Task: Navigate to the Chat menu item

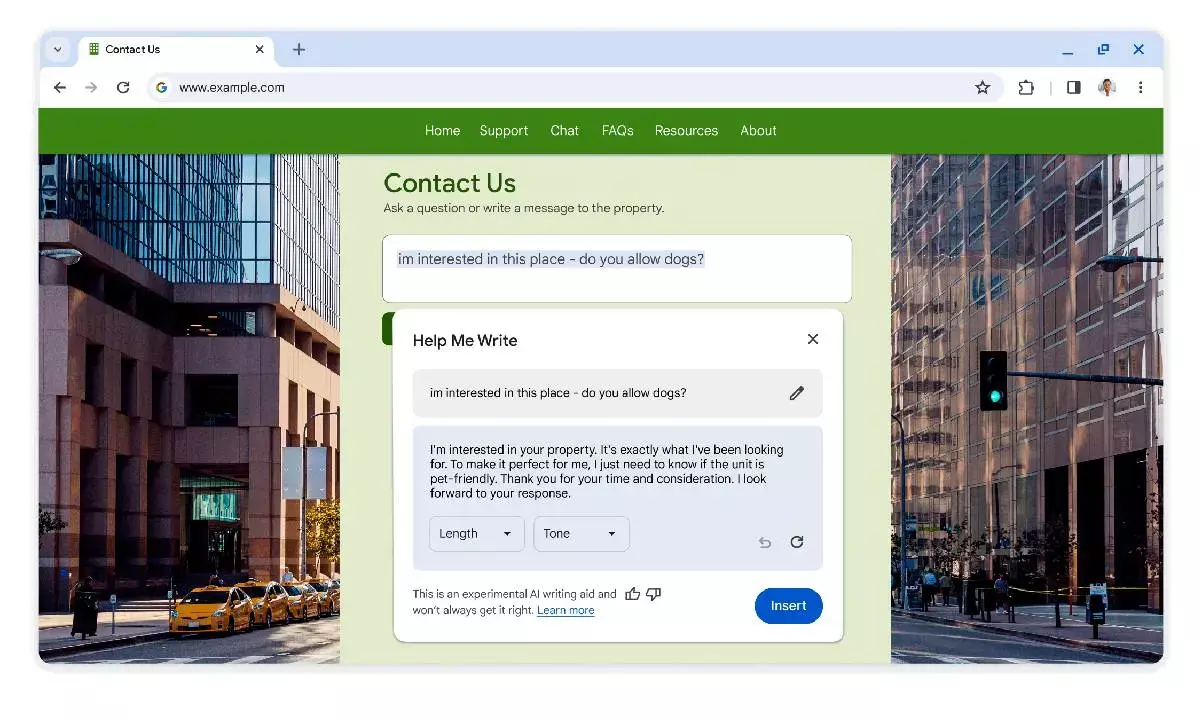Action: pos(564,130)
